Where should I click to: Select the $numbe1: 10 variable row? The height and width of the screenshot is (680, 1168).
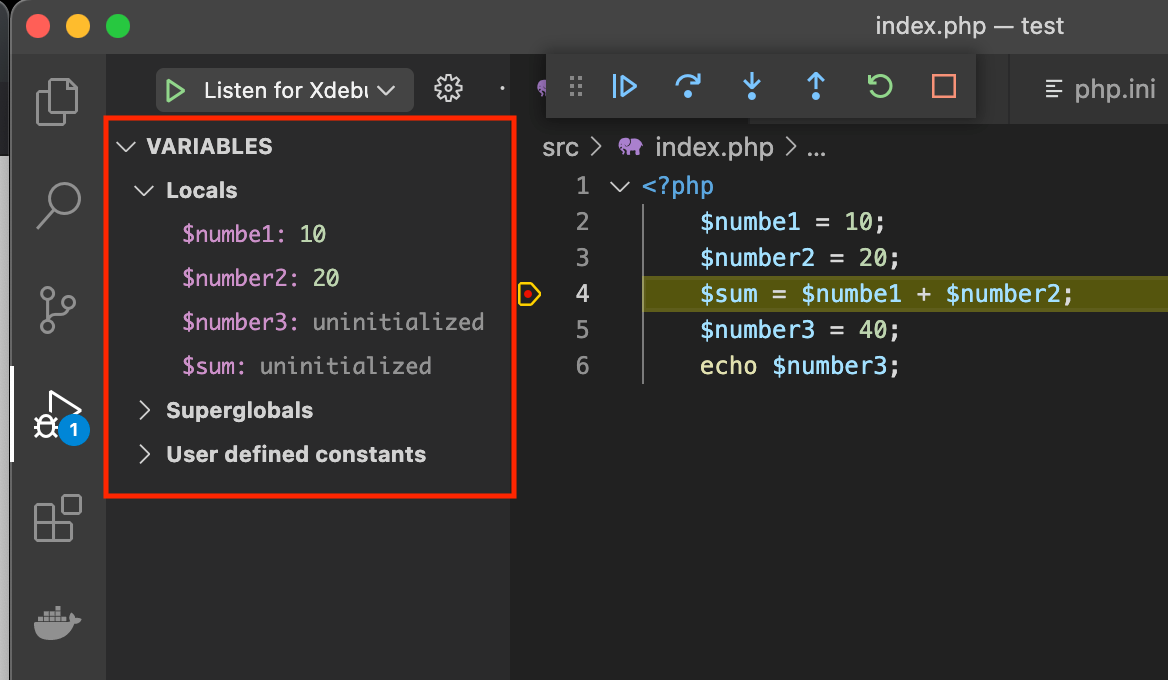tap(310, 235)
